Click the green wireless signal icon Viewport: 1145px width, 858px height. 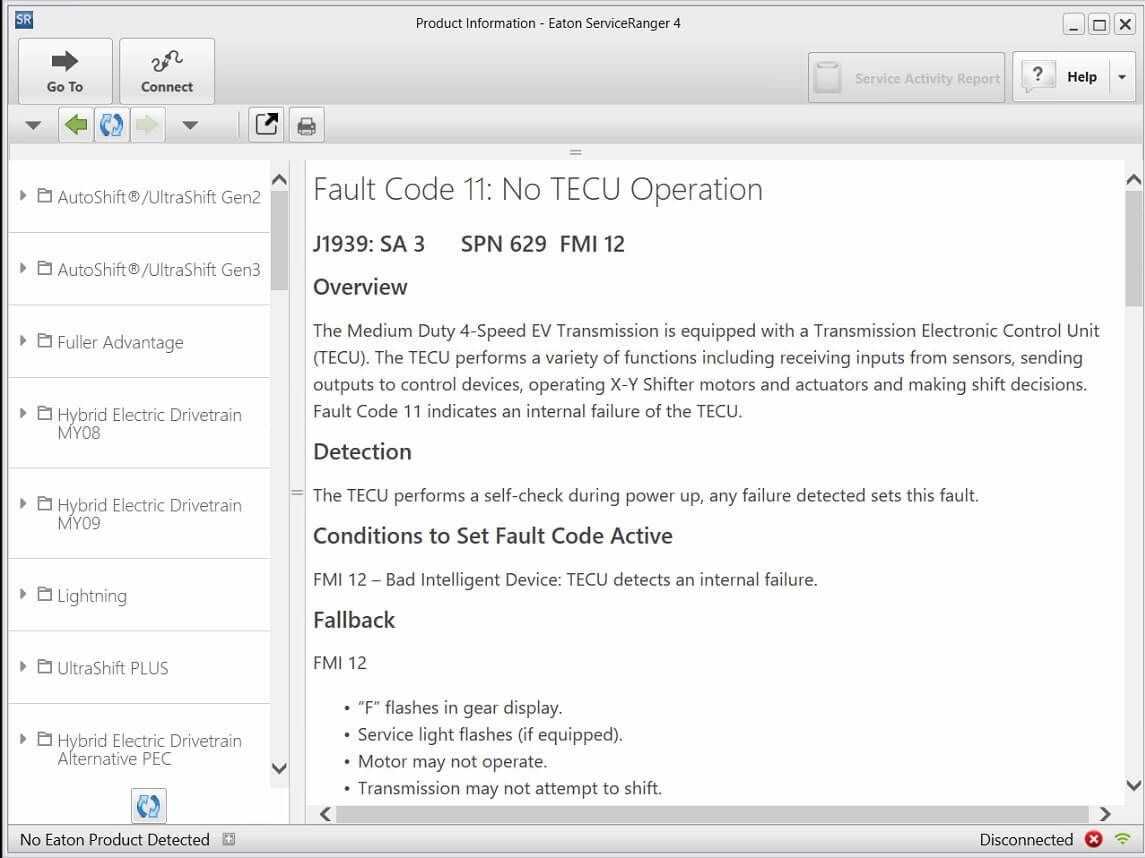coord(1123,840)
